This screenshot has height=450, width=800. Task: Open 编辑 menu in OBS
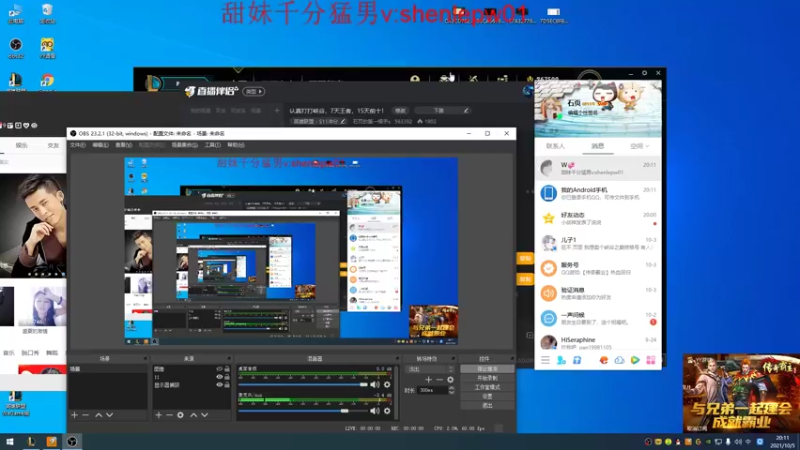point(100,145)
